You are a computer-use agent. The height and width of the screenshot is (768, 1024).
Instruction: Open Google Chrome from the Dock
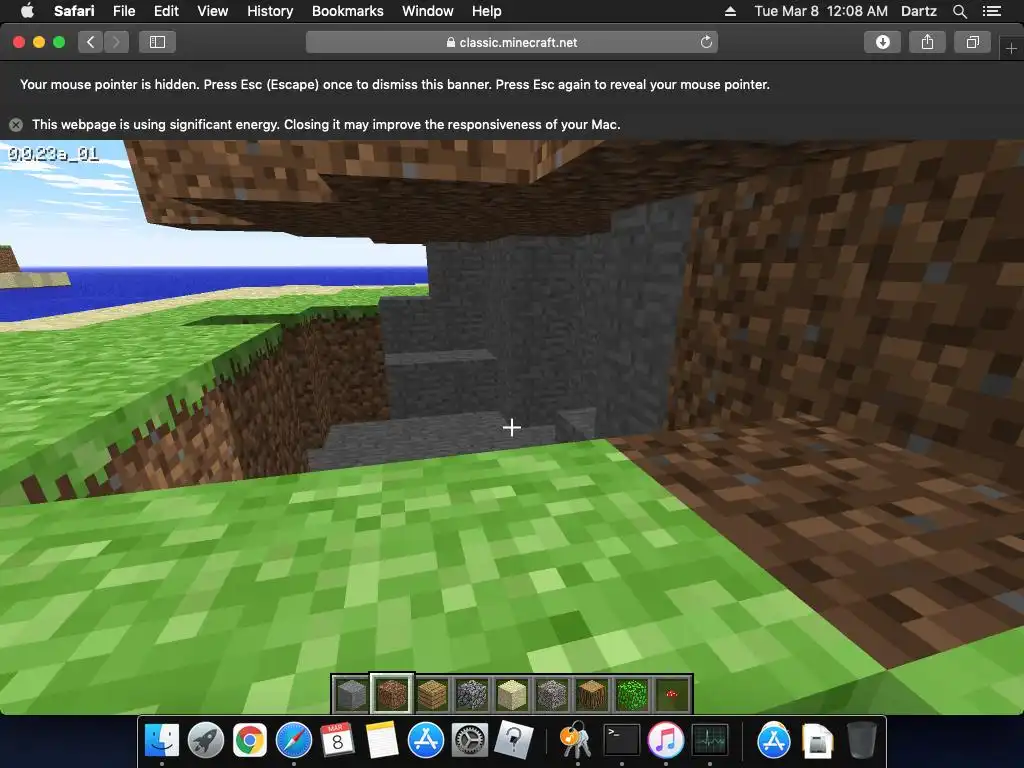pos(249,741)
